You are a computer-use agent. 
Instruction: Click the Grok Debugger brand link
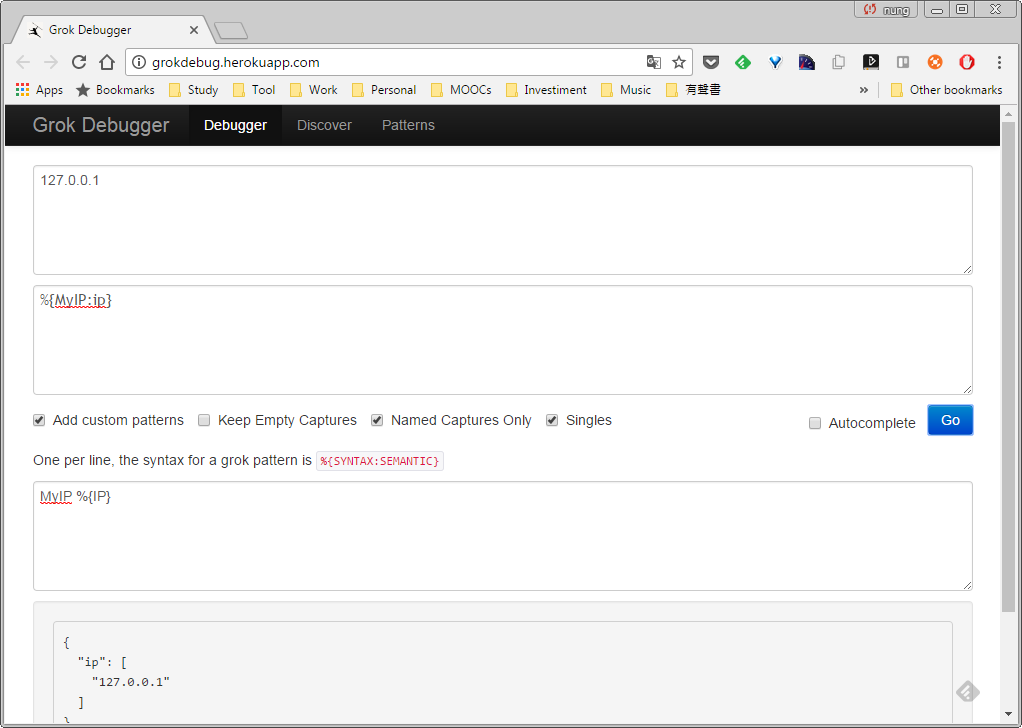pyautogui.click(x=101, y=125)
